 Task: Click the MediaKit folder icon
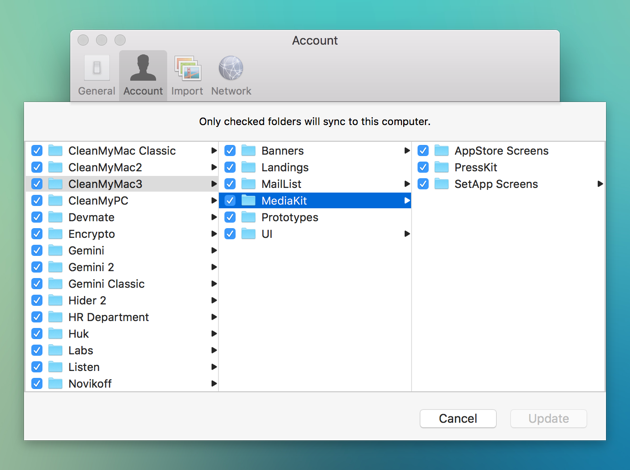(249, 200)
